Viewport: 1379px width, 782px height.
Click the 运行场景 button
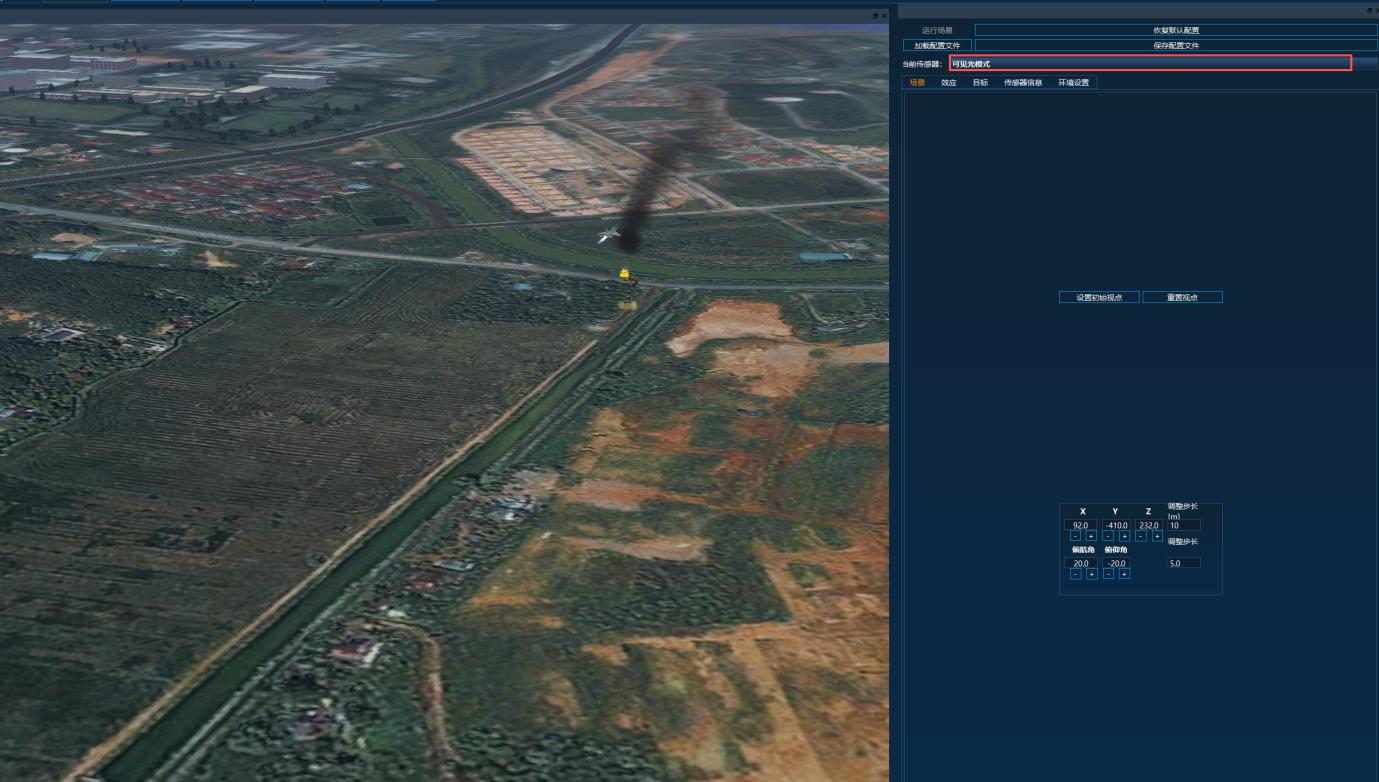coord(937,30)
